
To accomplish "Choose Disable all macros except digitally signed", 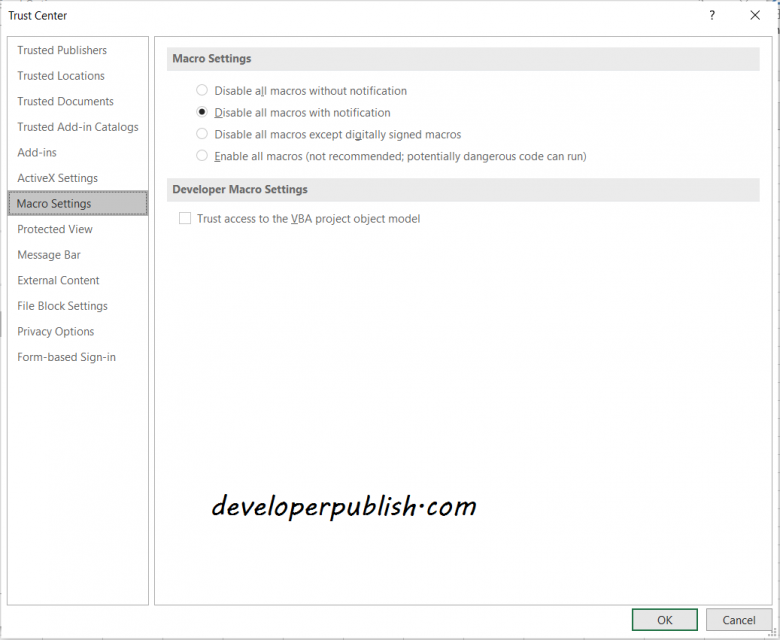I will 202,134.
